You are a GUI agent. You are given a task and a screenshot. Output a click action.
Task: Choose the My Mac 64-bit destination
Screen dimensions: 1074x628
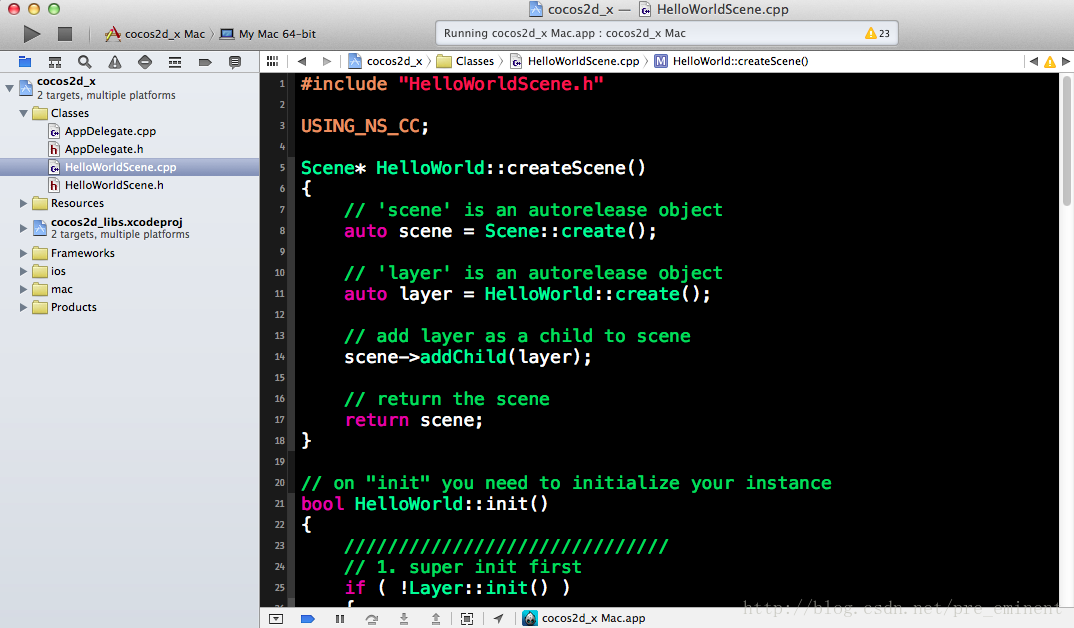pyautogui.click(x=268, y=34)
